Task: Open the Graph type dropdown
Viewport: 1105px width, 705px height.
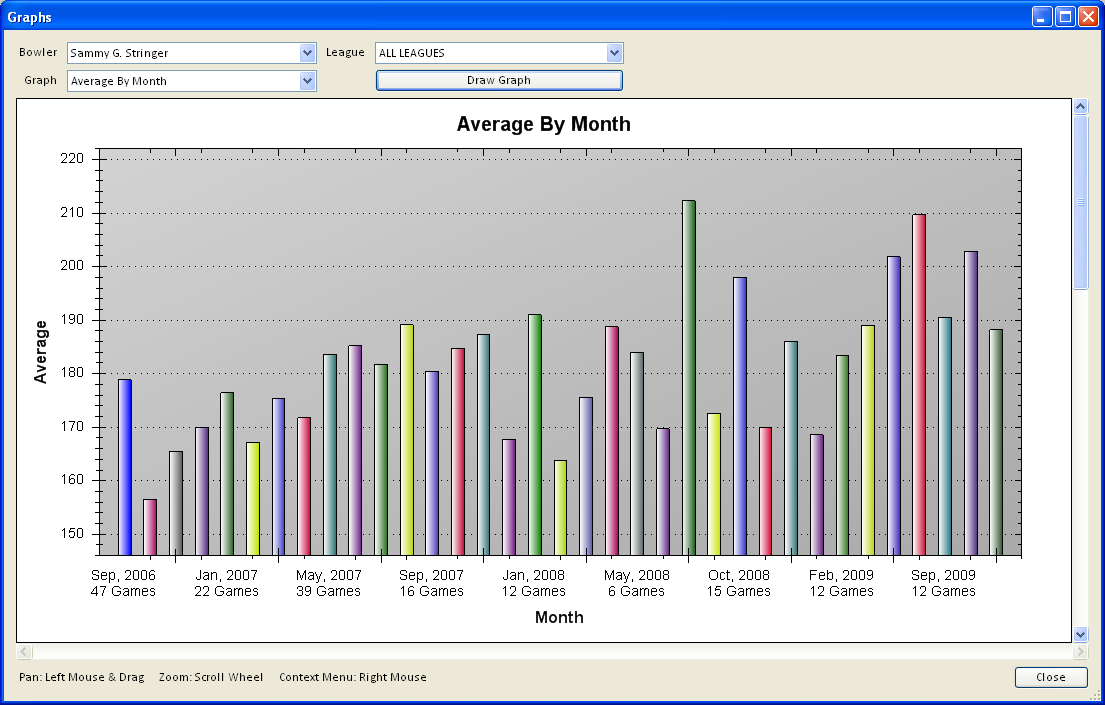Action: click(x=307, y=81)
